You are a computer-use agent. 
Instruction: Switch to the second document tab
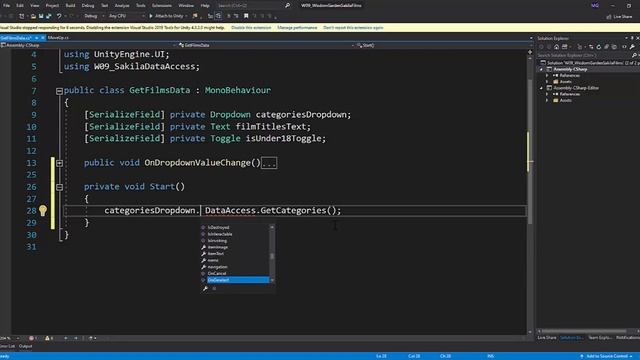point(58,38)
